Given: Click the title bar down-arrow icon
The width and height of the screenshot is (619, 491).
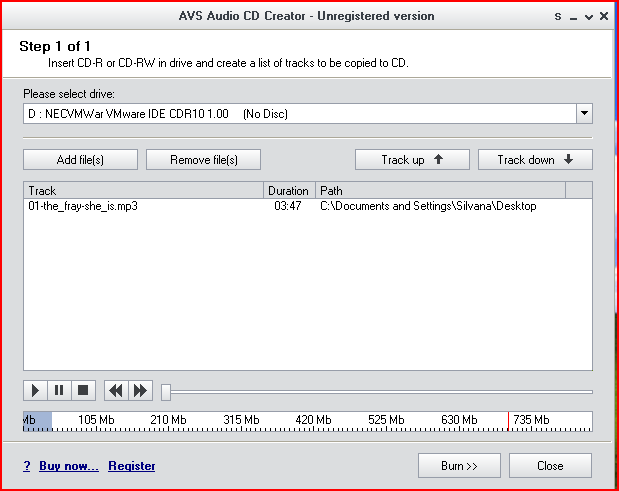Looking at the screenshot, I should point(589,17).
